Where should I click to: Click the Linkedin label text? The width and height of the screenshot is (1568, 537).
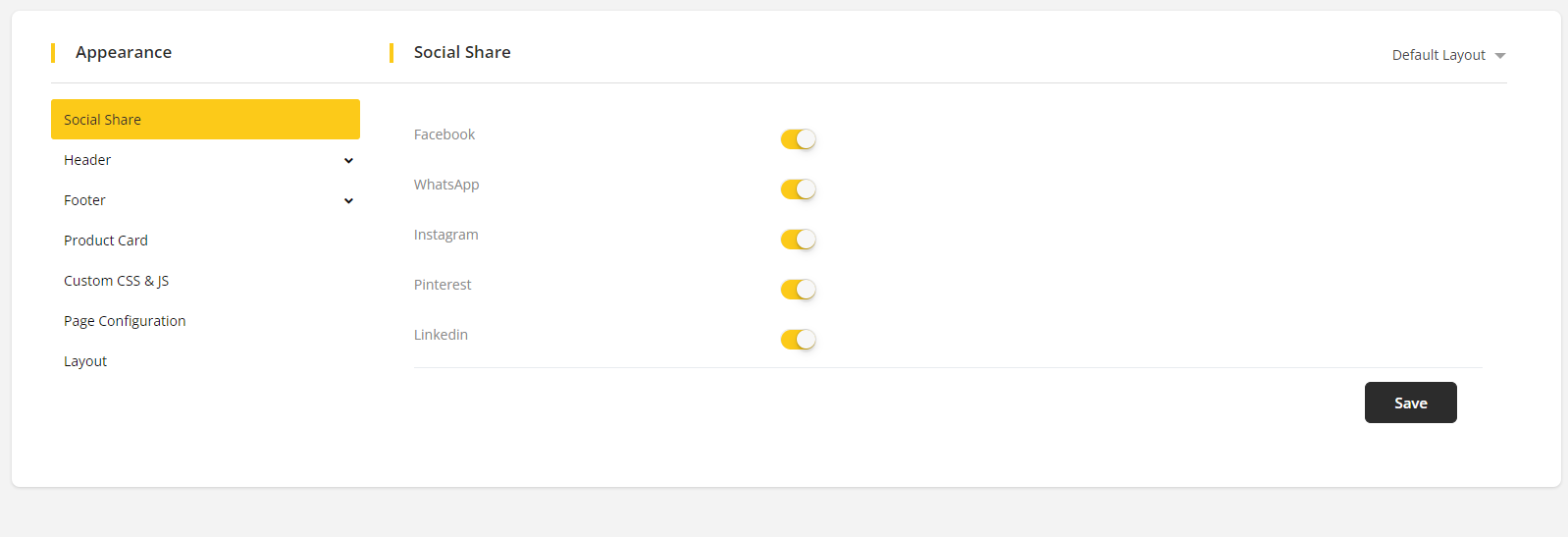click(441, 335)
